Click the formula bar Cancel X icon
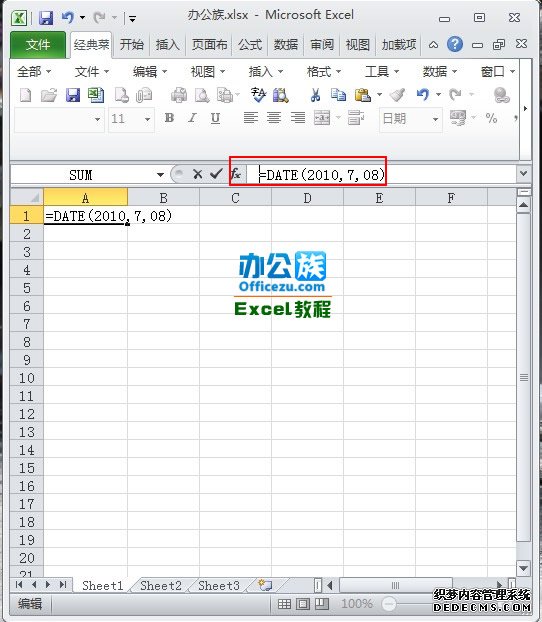The image size is (542, 622). [197, 174]
